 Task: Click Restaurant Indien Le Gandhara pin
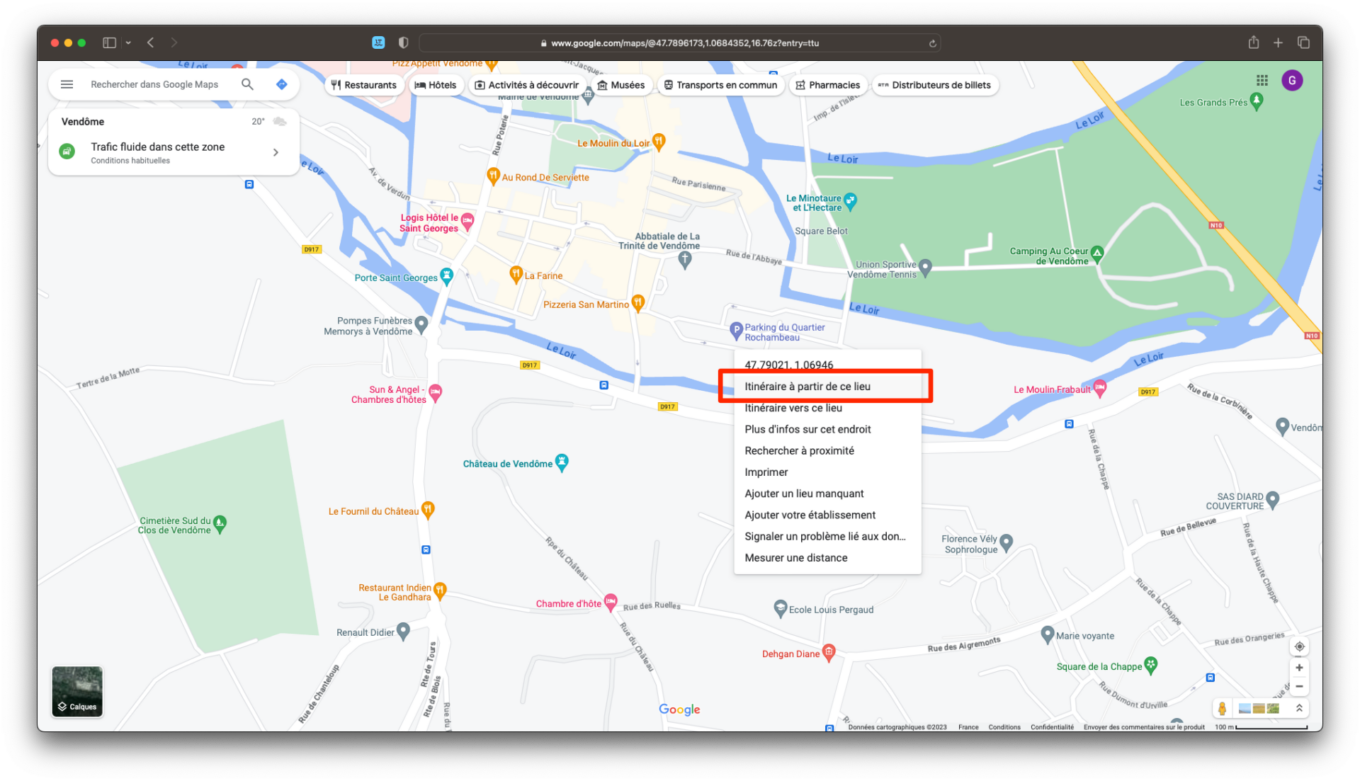pos(440,590)
